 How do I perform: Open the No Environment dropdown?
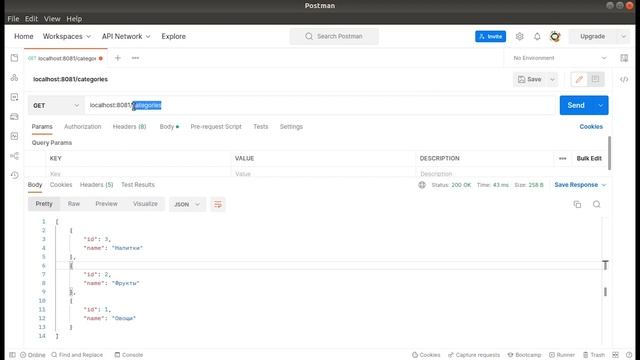560,58
